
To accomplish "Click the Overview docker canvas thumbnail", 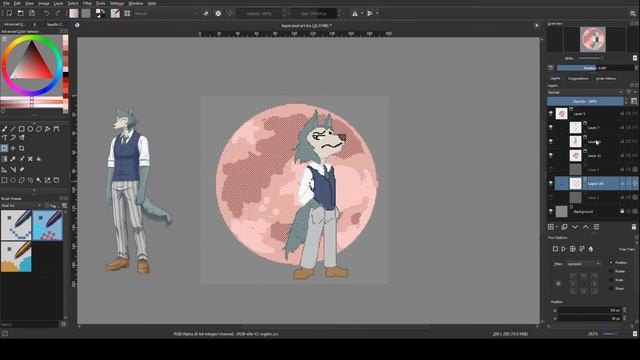I will click(593, 39).
